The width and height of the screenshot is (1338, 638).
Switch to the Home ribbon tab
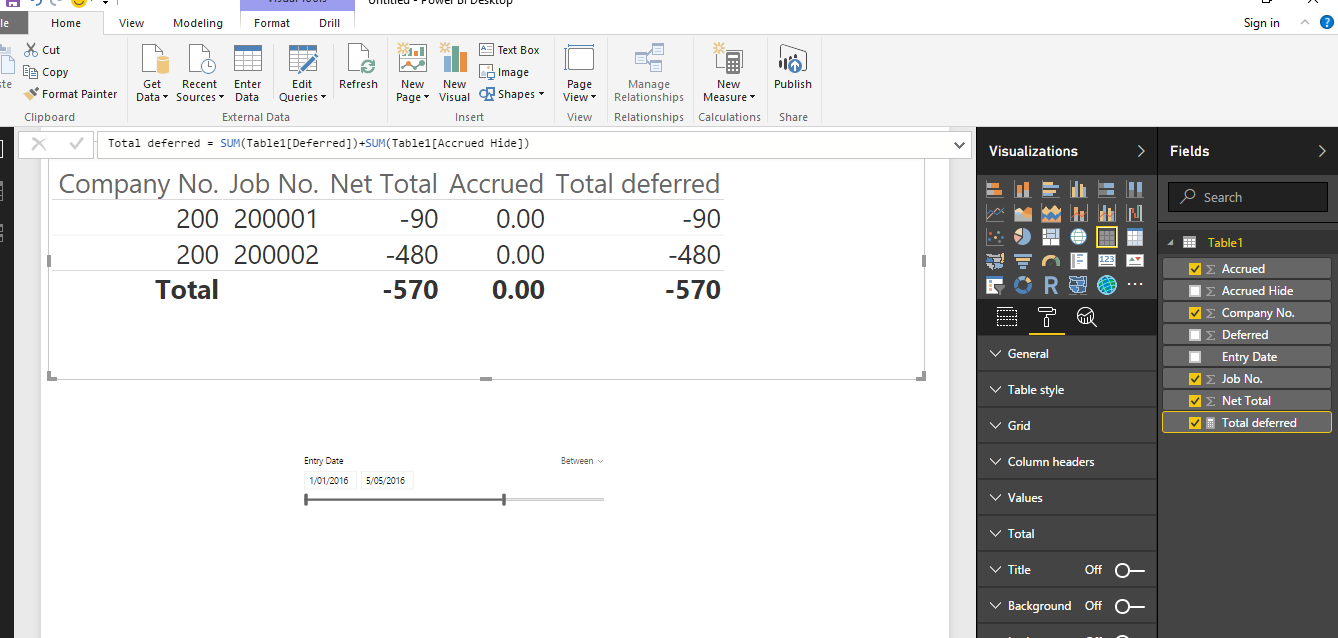66,23
